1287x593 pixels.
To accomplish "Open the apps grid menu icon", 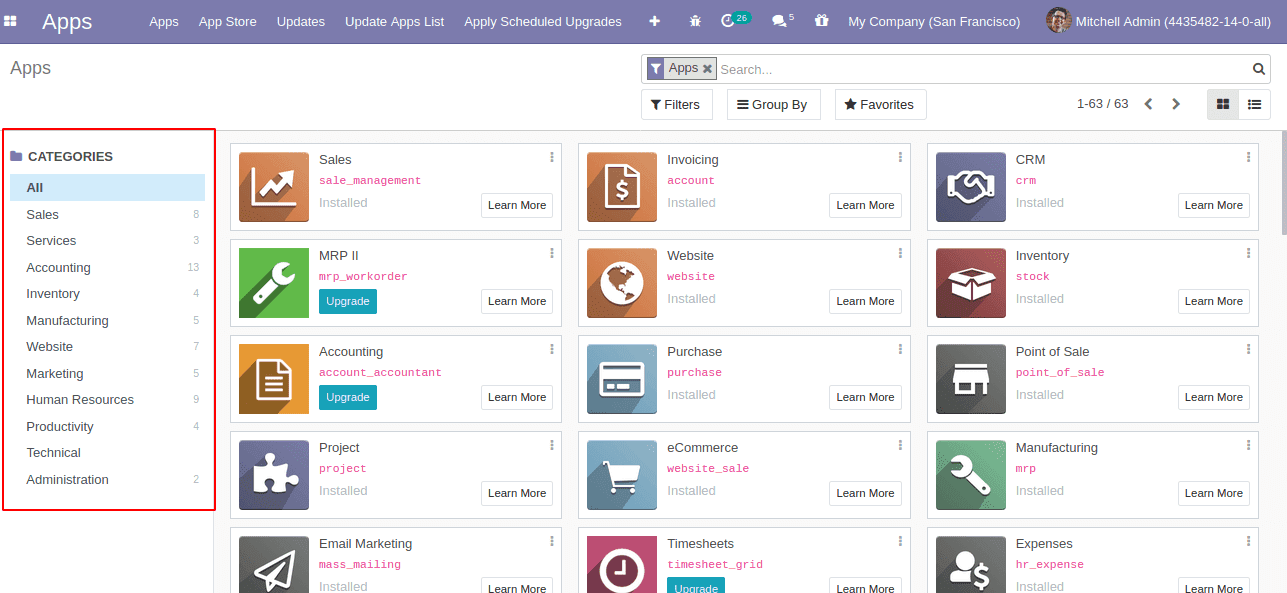I will (x=11, y=20).
